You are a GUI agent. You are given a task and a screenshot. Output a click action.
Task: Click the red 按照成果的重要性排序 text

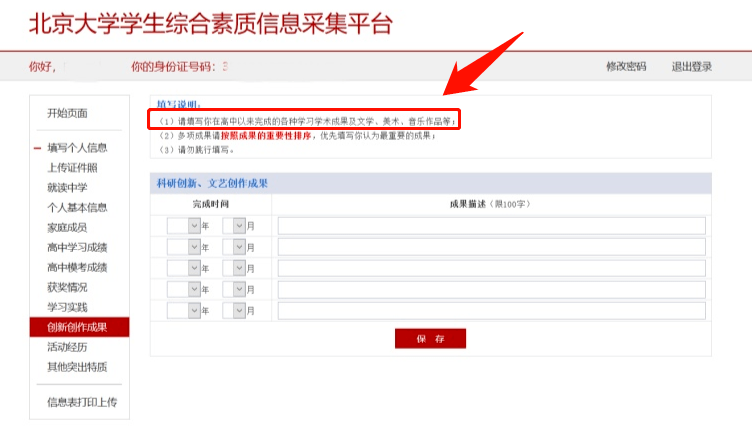click(x=266, y=136)
